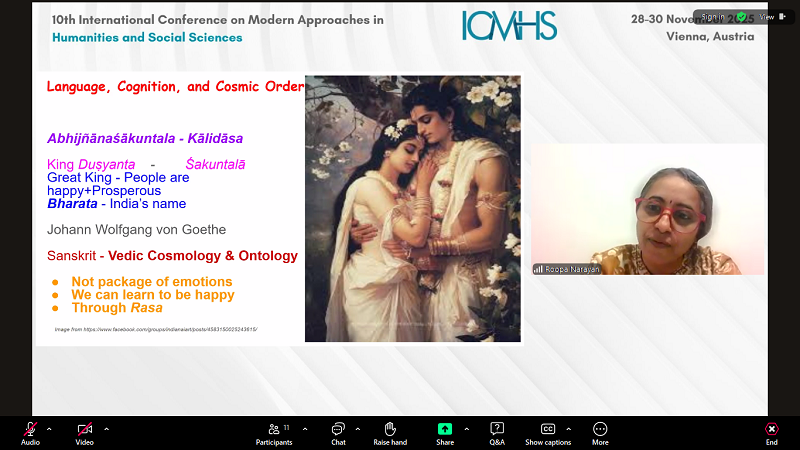Expand the audio options arrow
The image size is (800, 450).
click(52, 429)
